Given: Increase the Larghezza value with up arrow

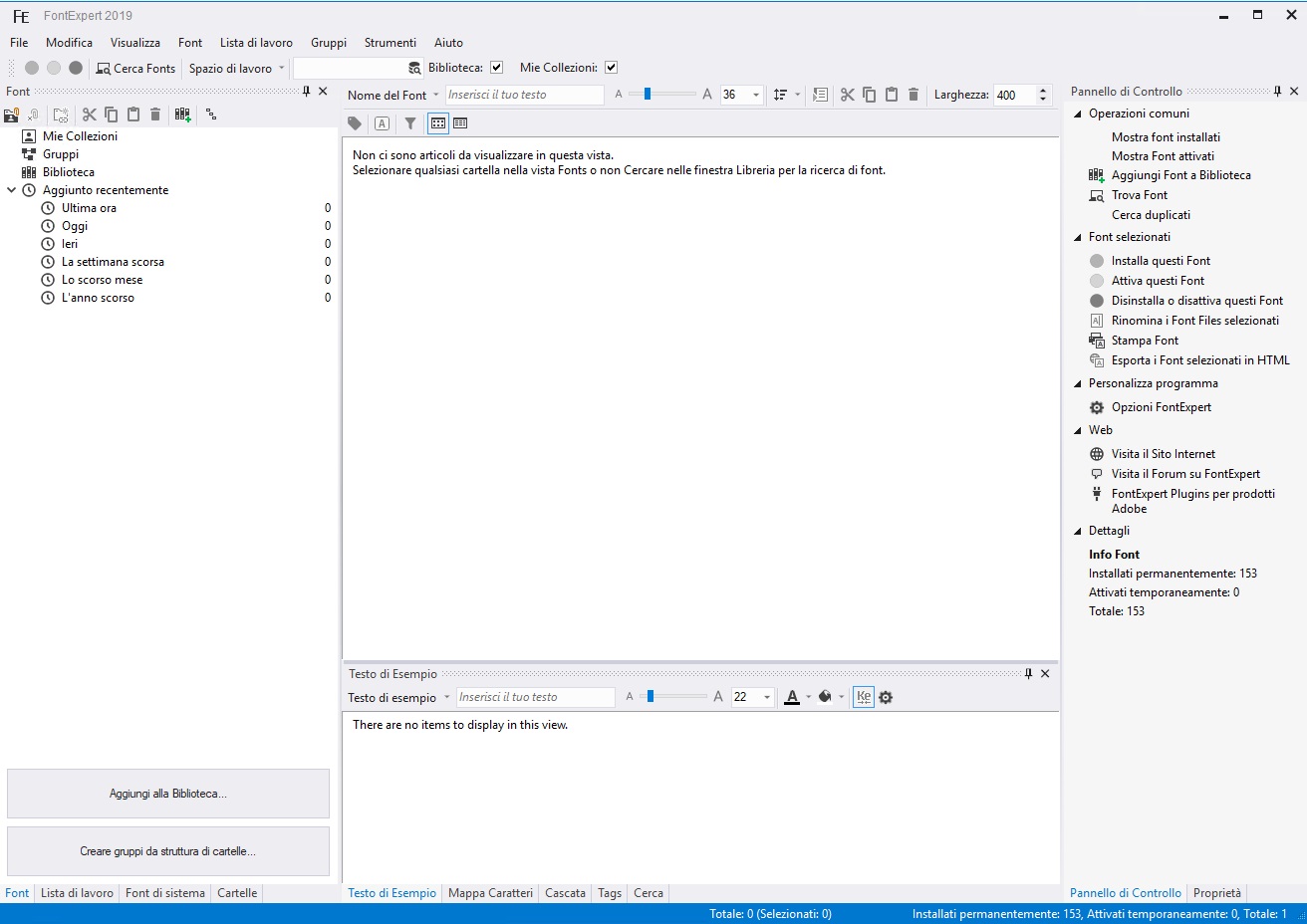Looking at the screenshot, I should [x=1043, y=91].
